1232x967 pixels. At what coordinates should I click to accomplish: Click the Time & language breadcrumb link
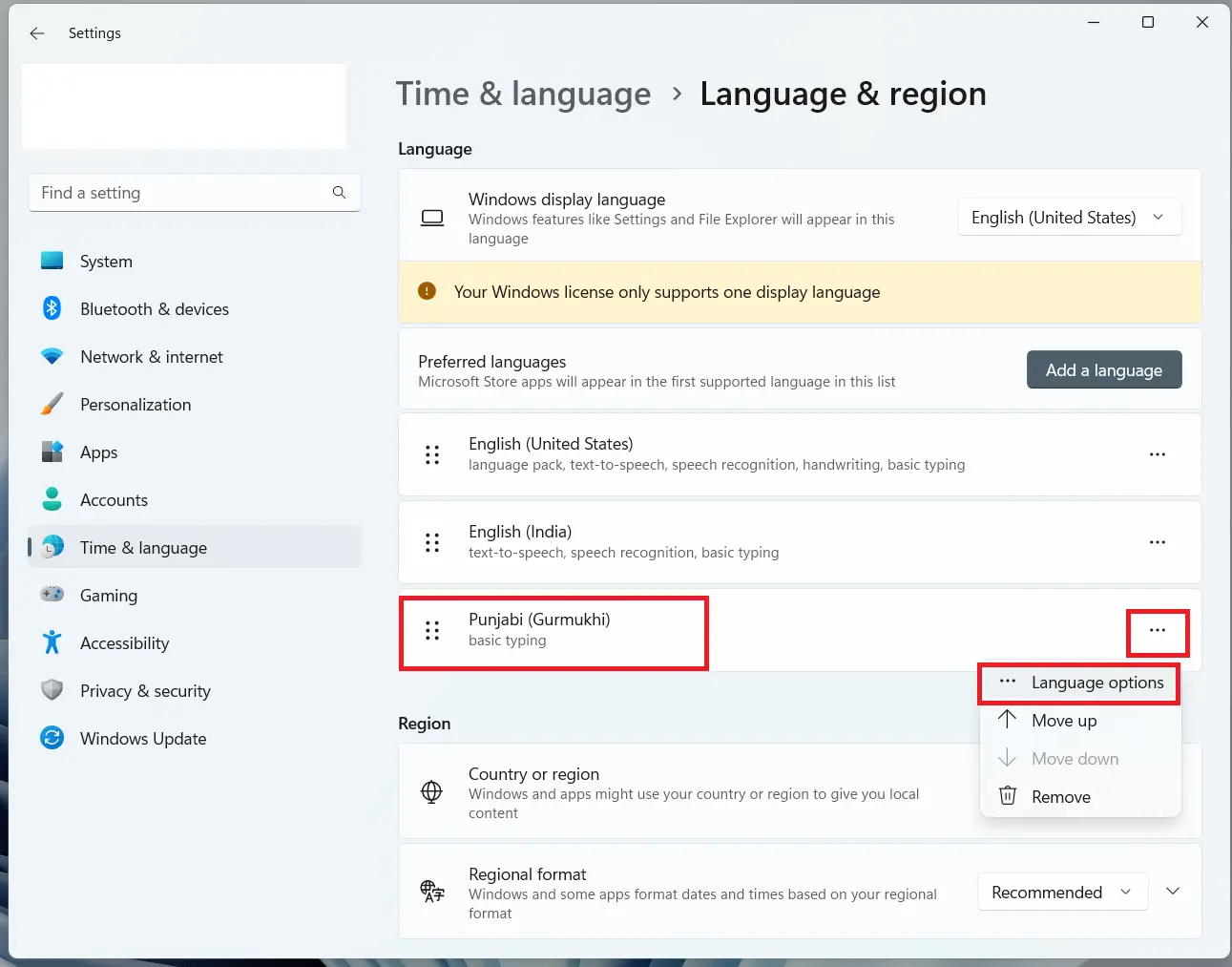[523, 94]
